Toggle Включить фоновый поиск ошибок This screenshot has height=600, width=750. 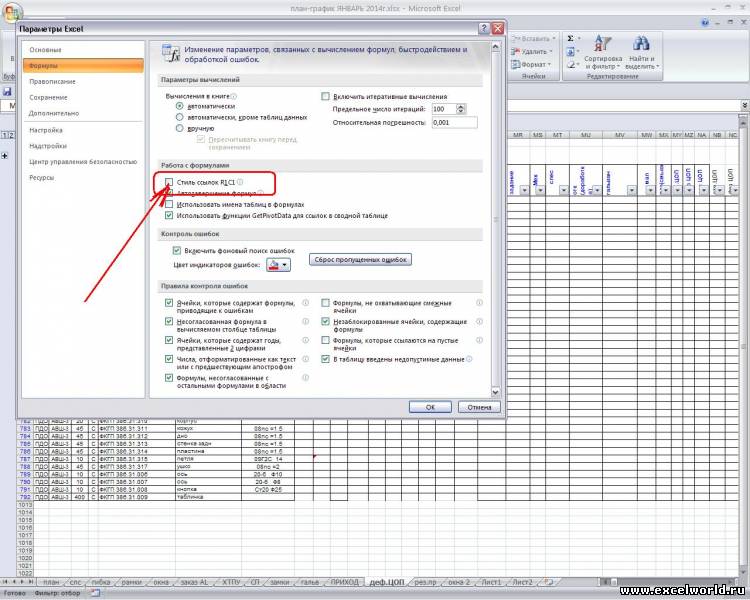click(x=176, y=250)
